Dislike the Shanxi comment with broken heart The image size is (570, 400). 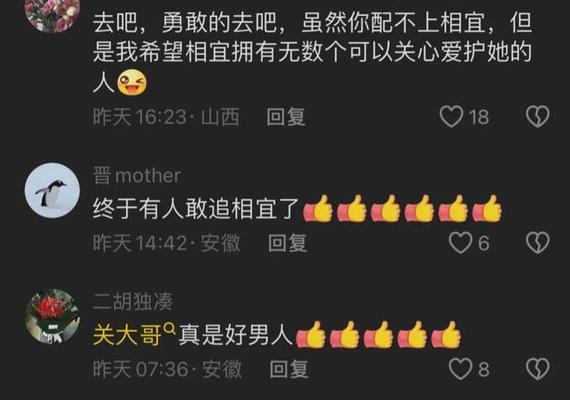click(538, 117)
